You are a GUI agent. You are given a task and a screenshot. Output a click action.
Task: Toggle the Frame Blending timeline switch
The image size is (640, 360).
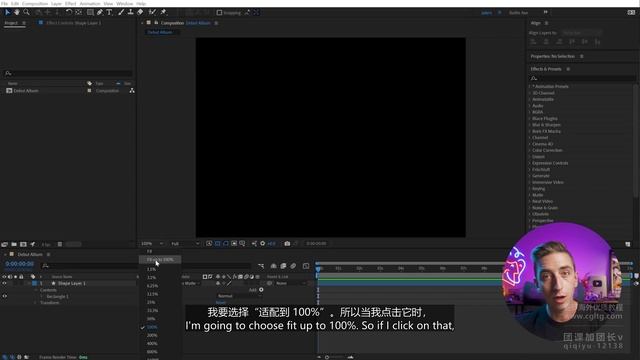click(x=283, y=266)
